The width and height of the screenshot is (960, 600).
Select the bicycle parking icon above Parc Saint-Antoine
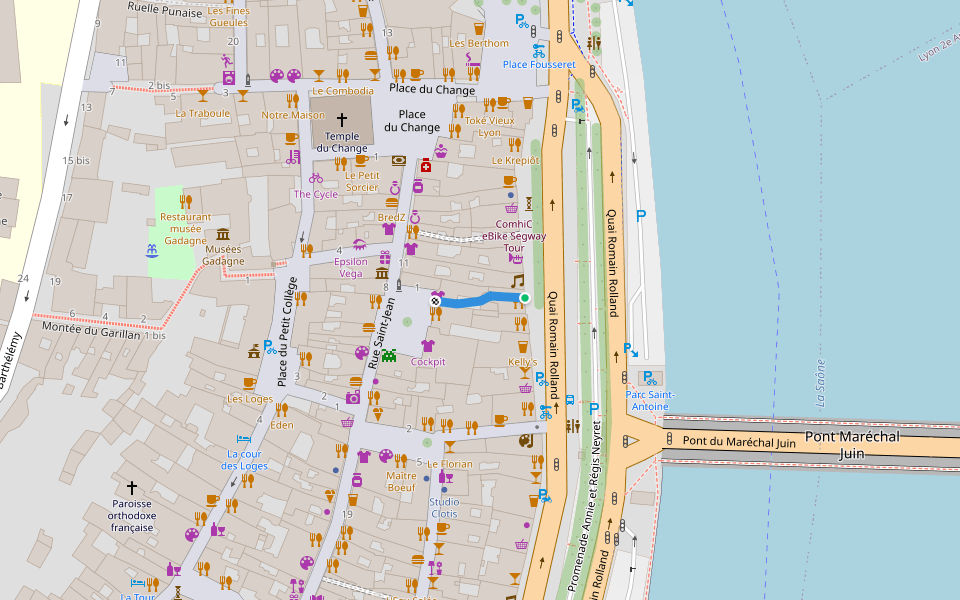point(651,378)
